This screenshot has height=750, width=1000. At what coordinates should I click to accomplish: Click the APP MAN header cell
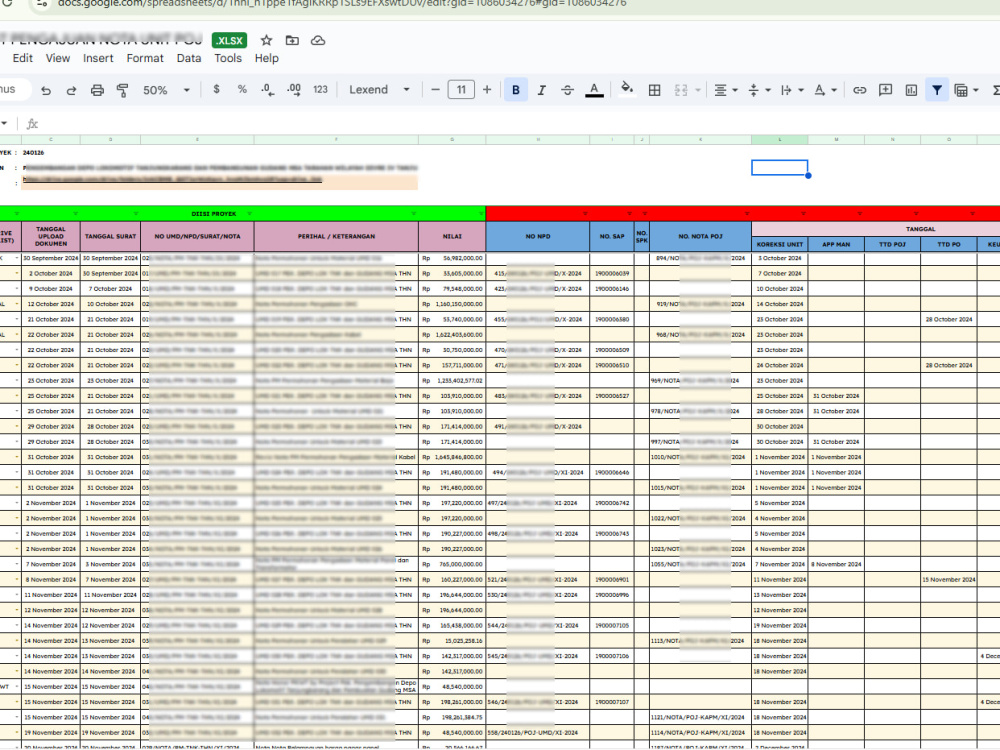pyautogui.click(x=836, y=244)
